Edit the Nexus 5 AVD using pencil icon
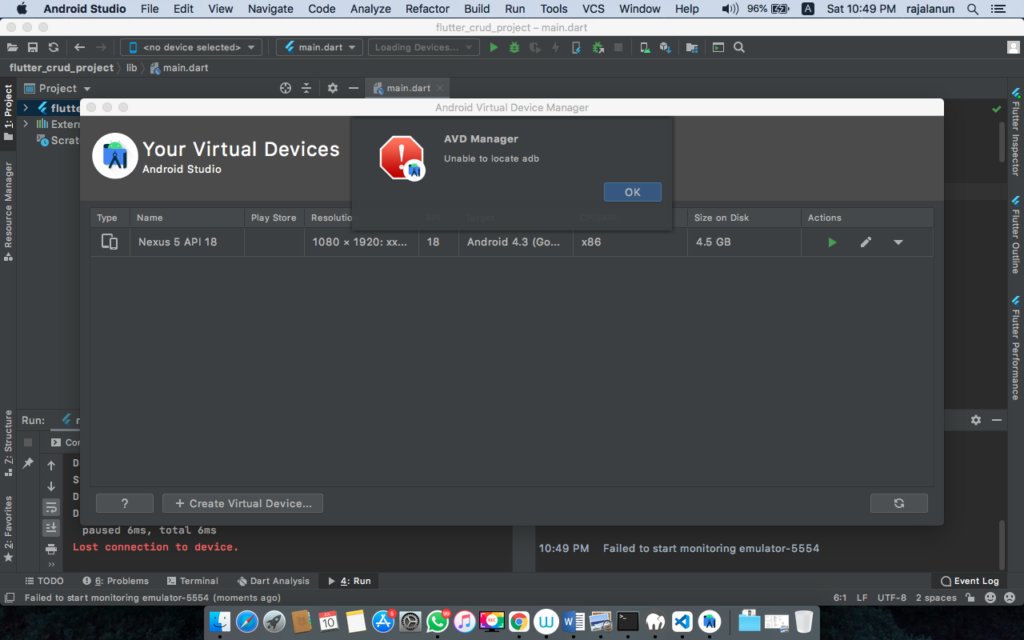The width and height of the screenshot is (1024, 640). tap(865, 241)
